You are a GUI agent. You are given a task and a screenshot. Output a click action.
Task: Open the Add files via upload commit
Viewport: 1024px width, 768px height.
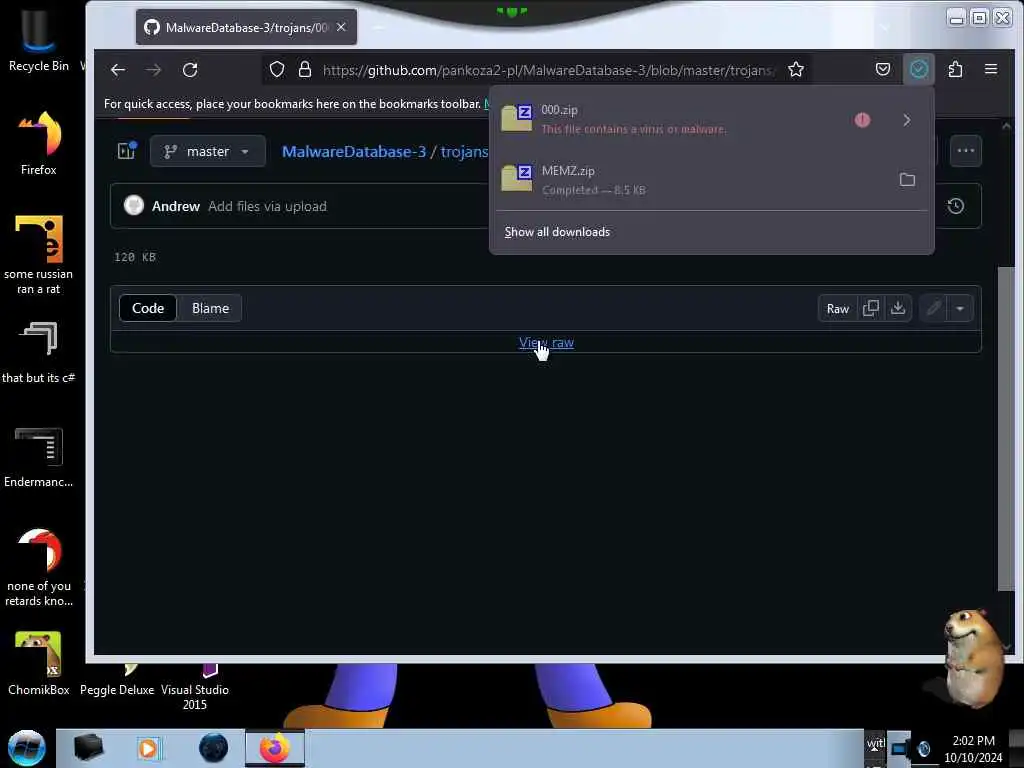click(x=267, y=206)
